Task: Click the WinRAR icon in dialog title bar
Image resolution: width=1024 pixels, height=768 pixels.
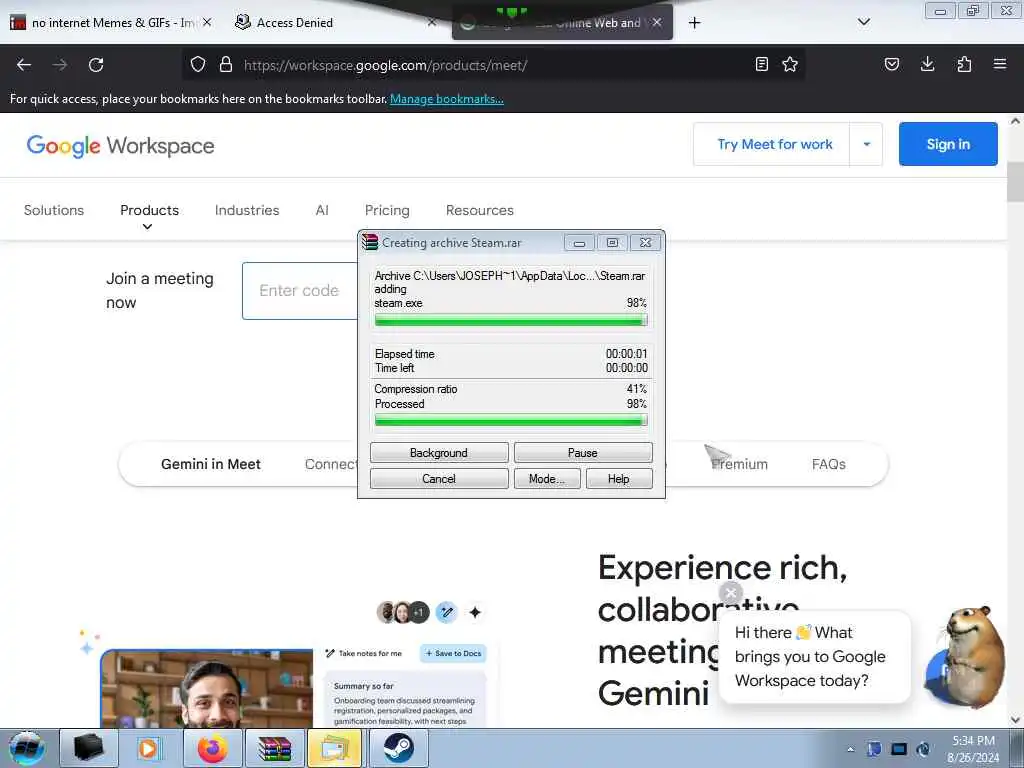Action: point(370,242)
